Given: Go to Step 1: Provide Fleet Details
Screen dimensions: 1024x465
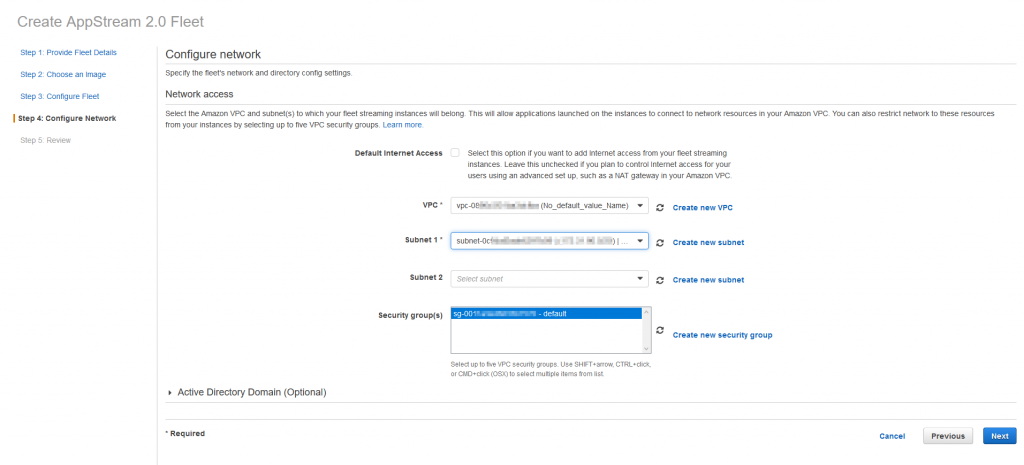Looking at the screenshot, I should [69, 52].
